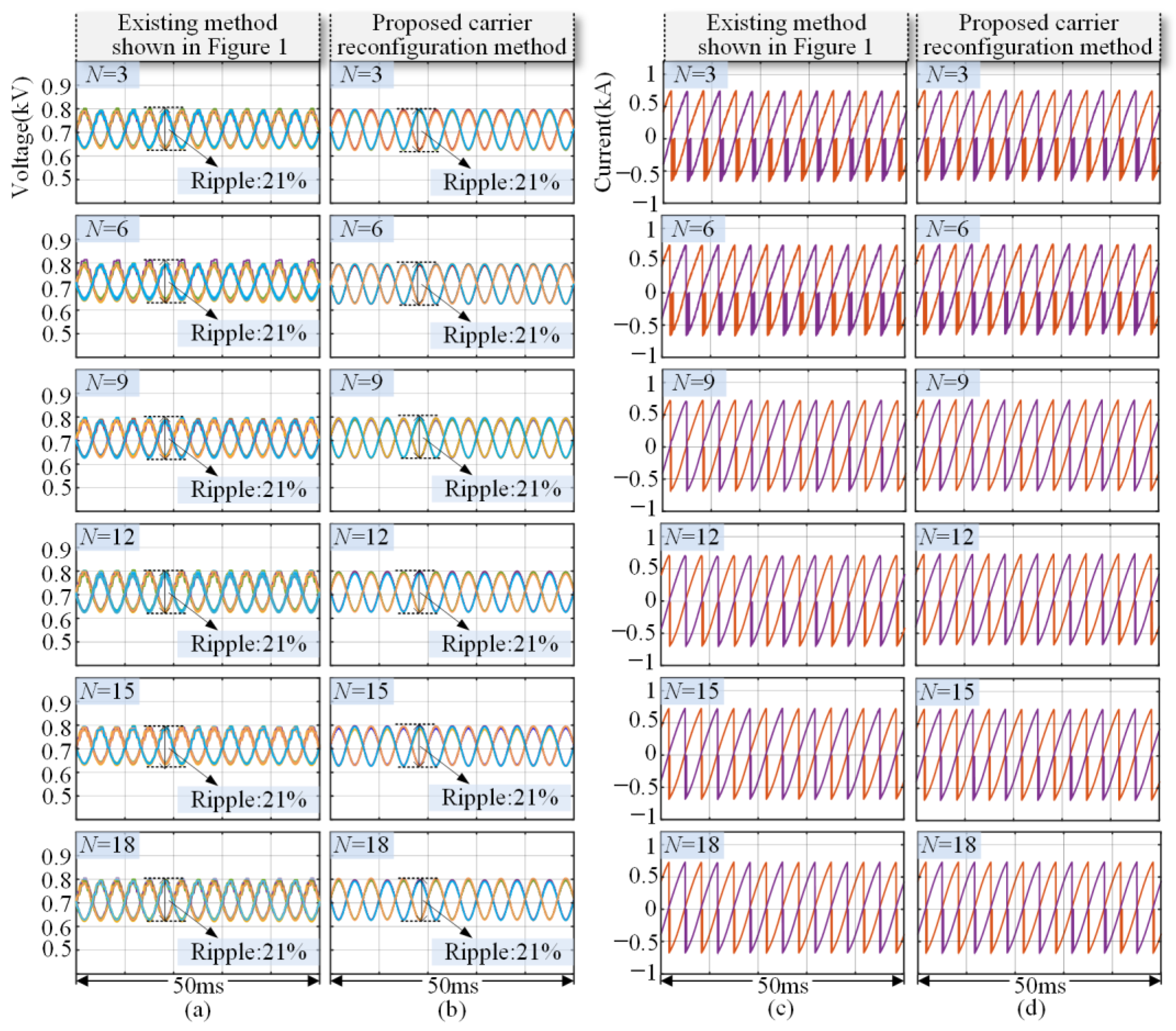Pick the N=6 label in column (b)
This screenshot has height=1031, width=1176.
361,229
